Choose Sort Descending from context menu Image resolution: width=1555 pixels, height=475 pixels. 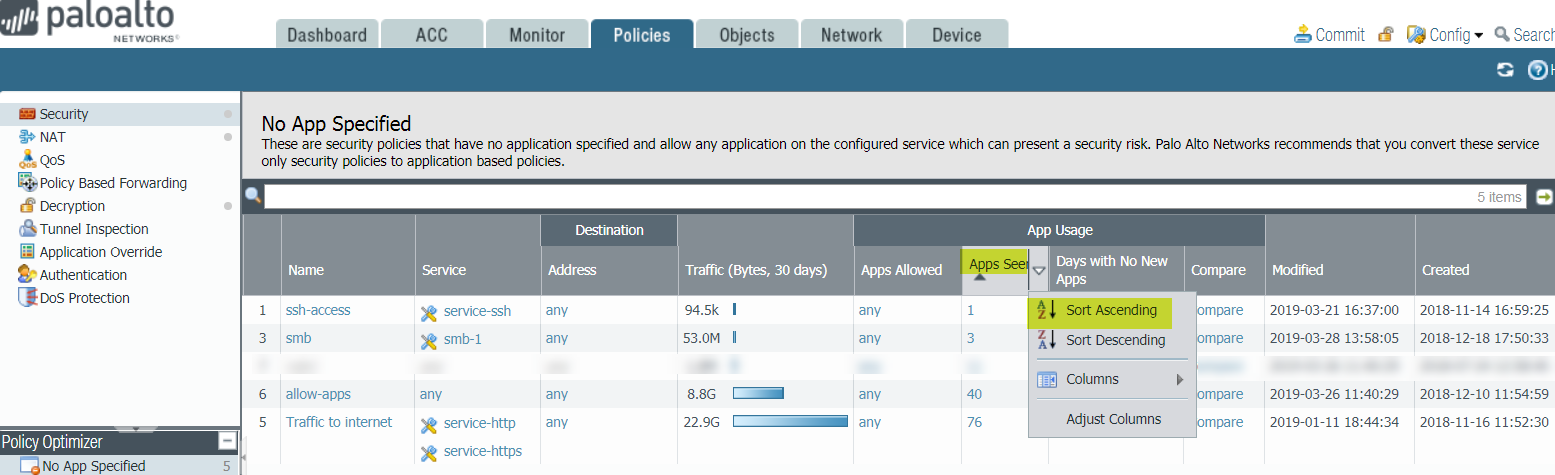pos(1115,340)
